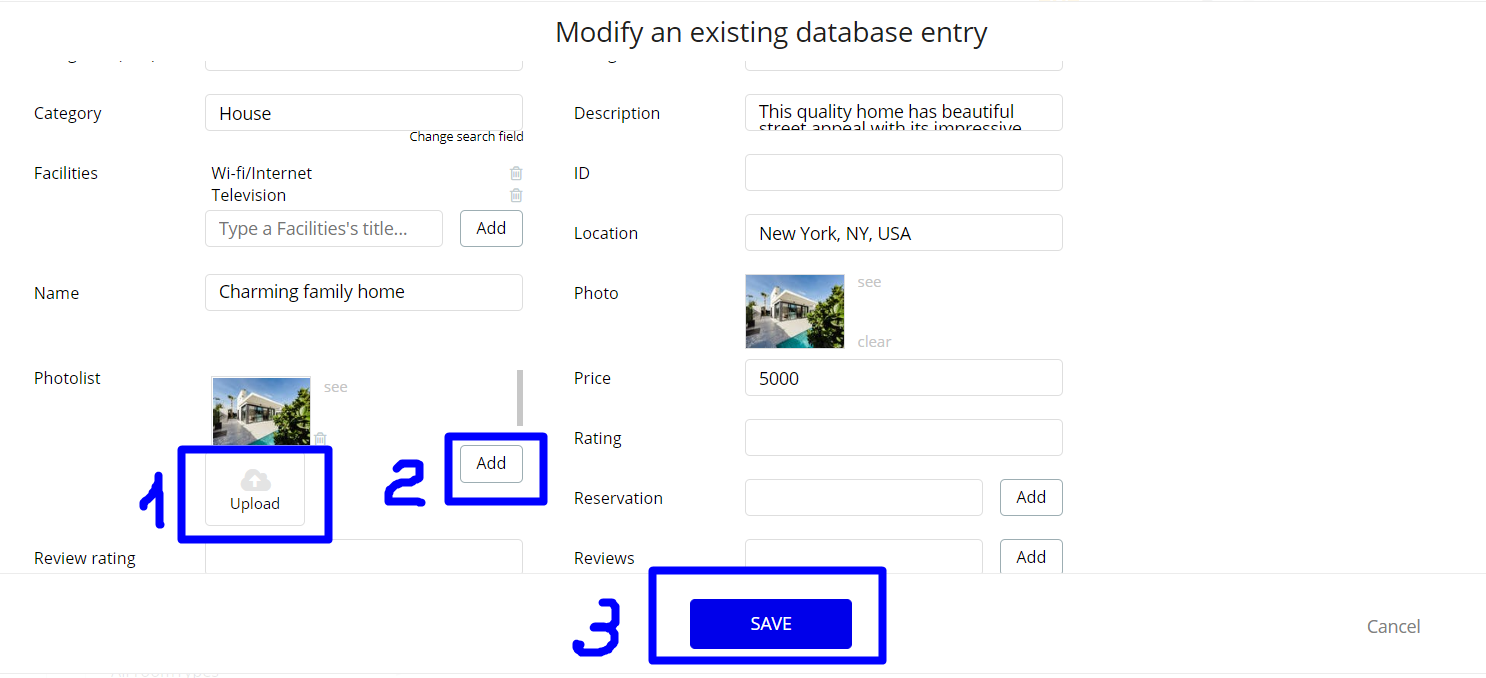Delete the Wi-fi/Internet facility with trash icon
The width and height of the screenshot is (1486, 678).
pyautogui.click(x=516, y=173)
